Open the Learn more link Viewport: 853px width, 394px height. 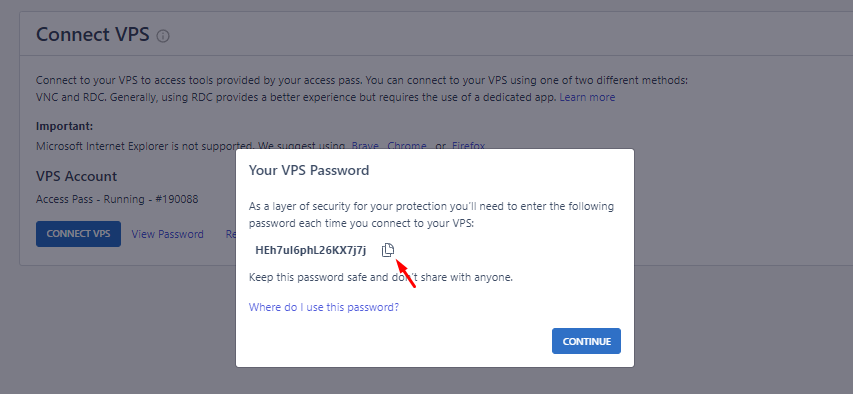pyautogui.click(x=587, y=97)
